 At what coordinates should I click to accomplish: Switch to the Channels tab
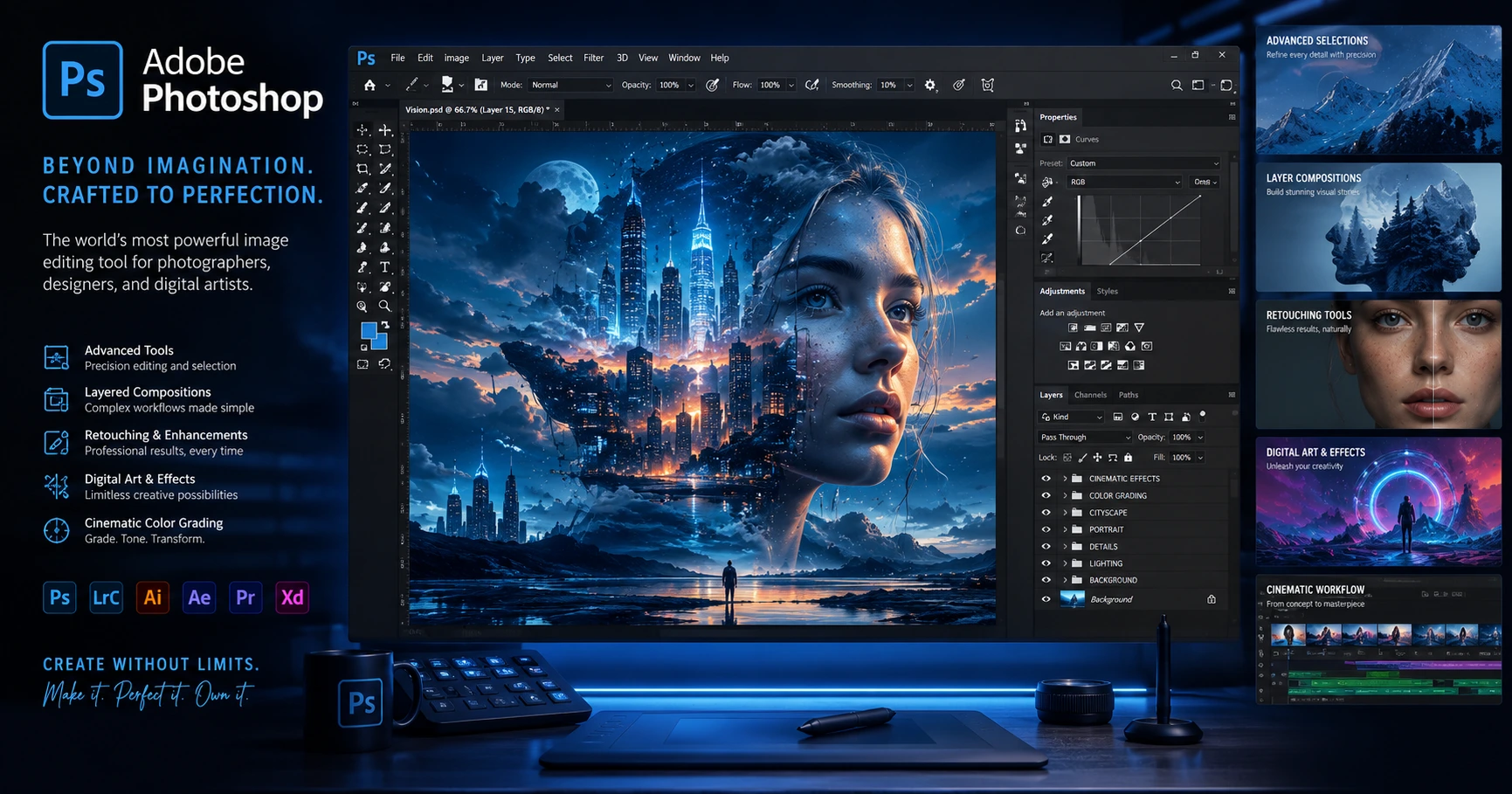coord(1090,395)
